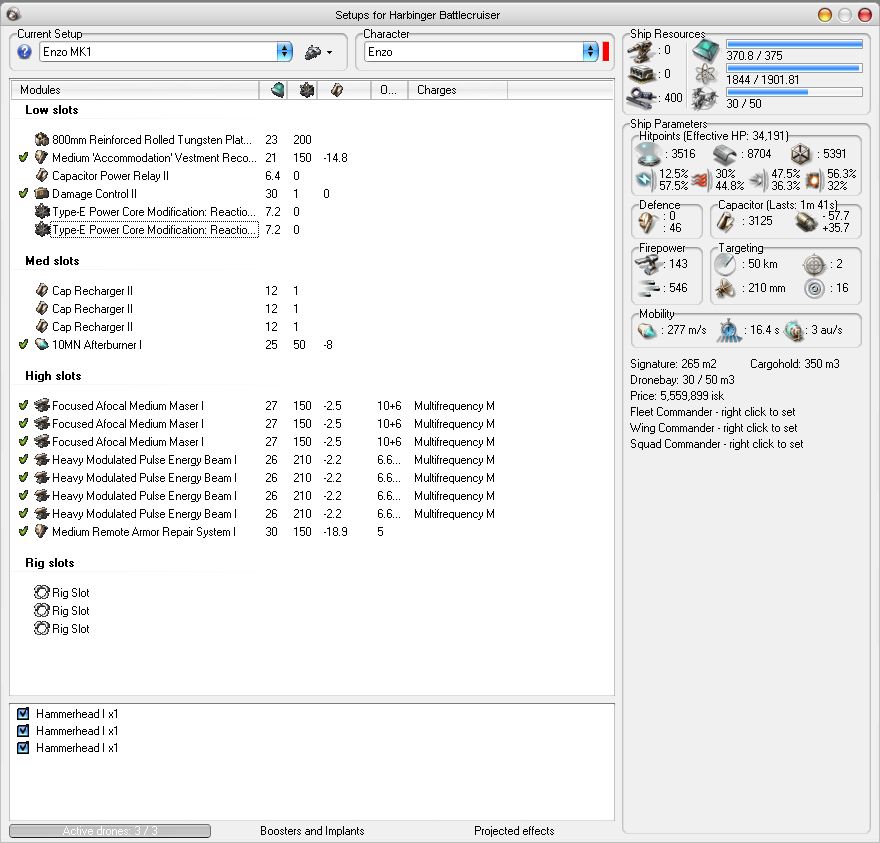
Task: Click the drone bandwidth bar 30 / 50
Action: (x=794, y=91)
